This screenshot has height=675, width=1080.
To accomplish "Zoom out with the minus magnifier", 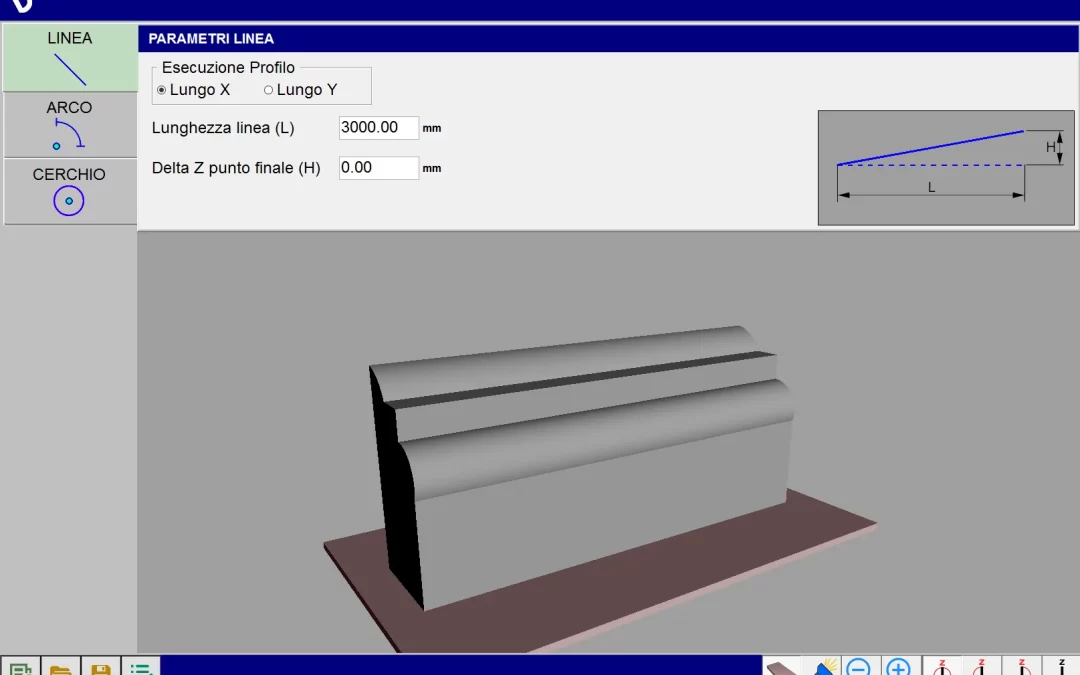I will click(858, 667).
